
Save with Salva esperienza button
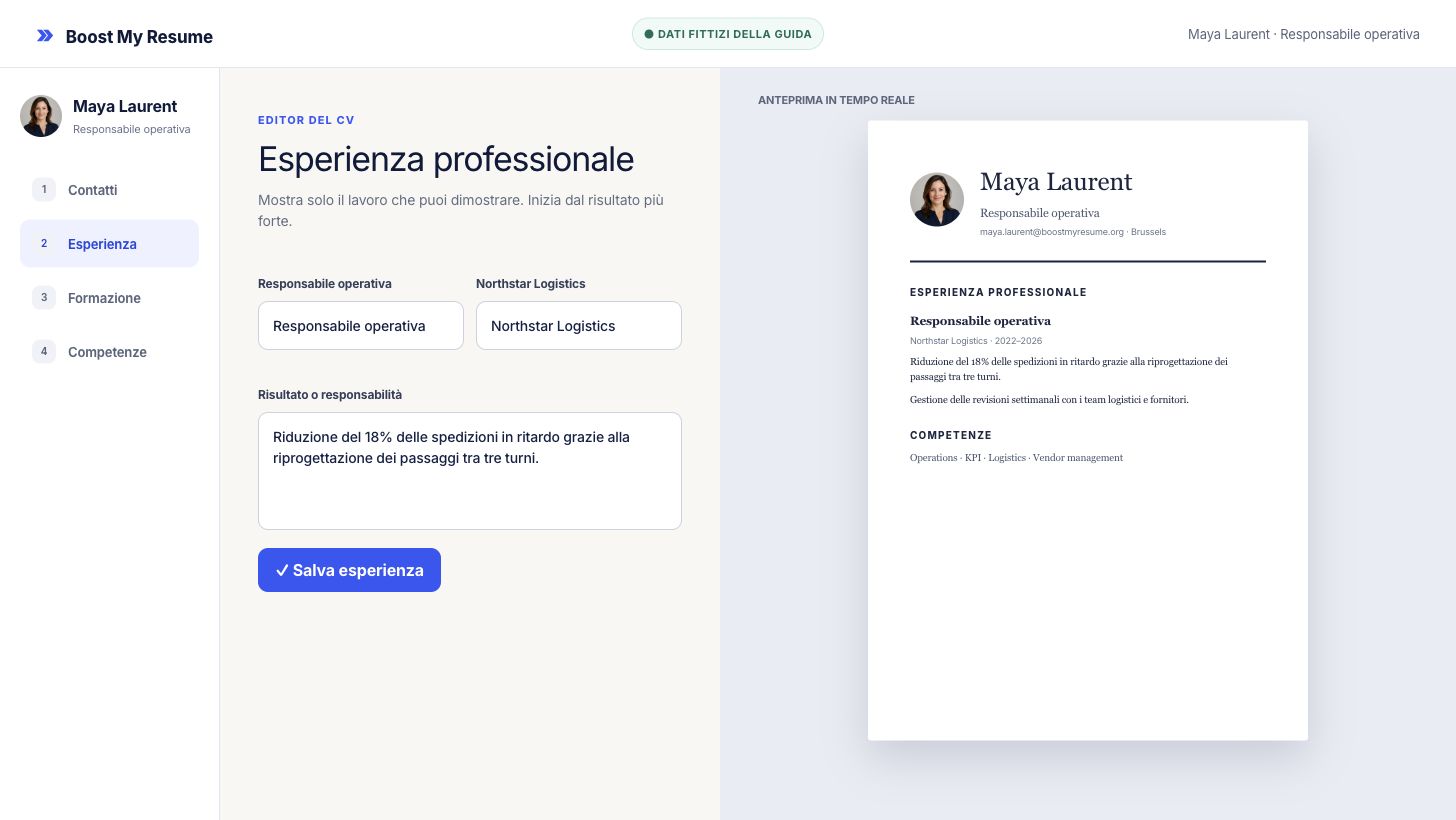point(349,570)
